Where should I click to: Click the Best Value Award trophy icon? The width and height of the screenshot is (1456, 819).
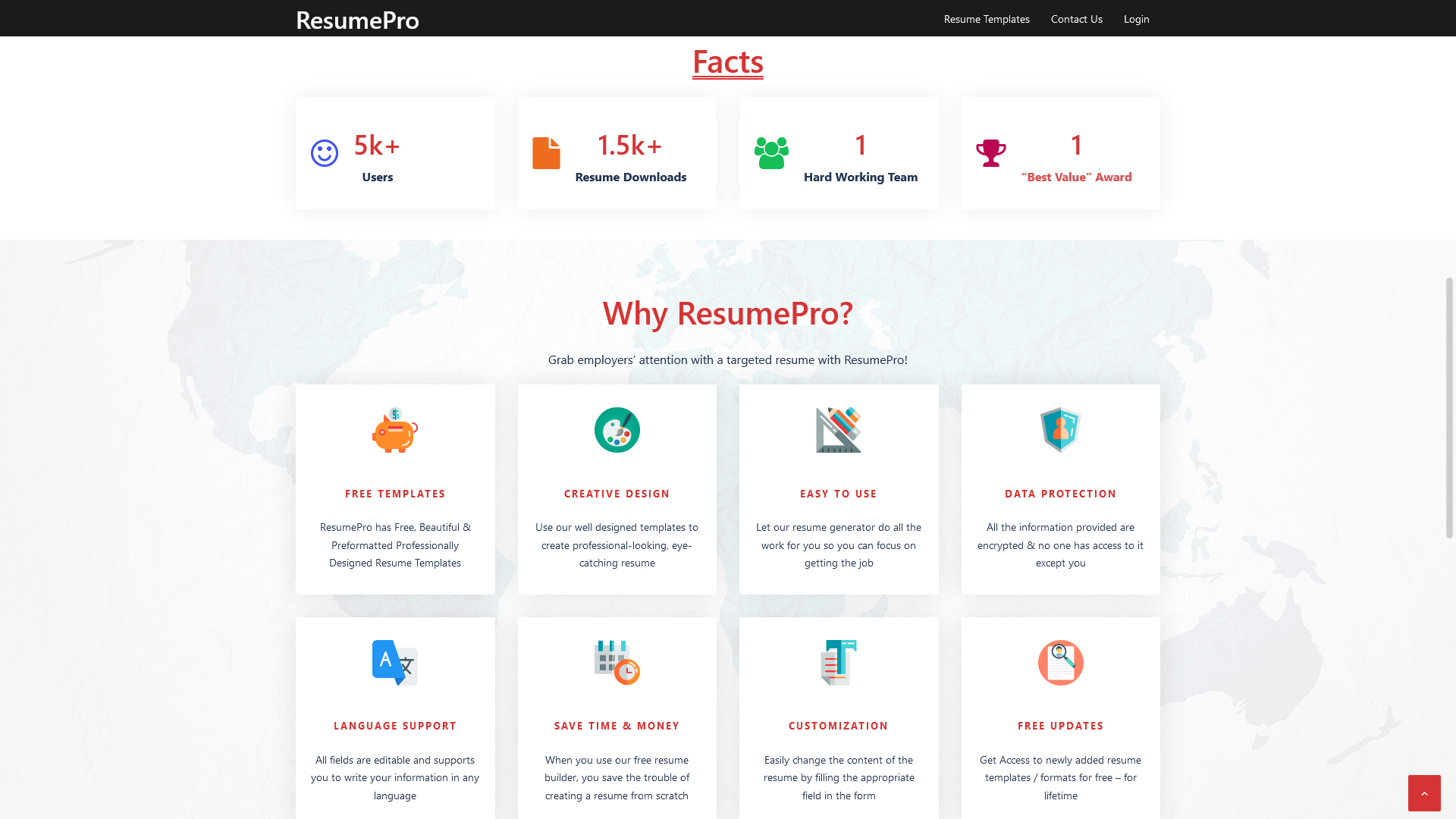click(991, 152)
